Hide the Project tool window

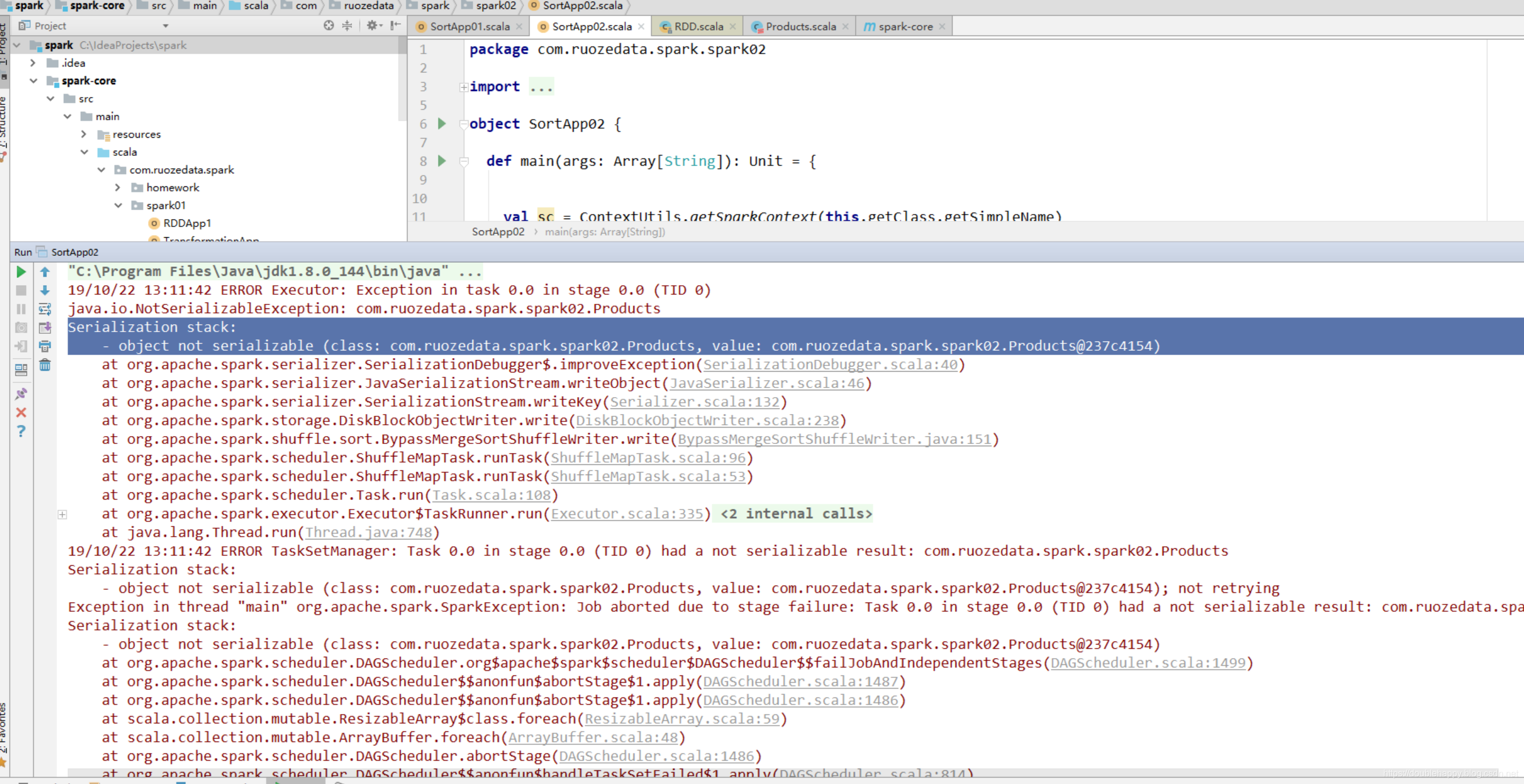pyautogui.click(x=396, y=25)
